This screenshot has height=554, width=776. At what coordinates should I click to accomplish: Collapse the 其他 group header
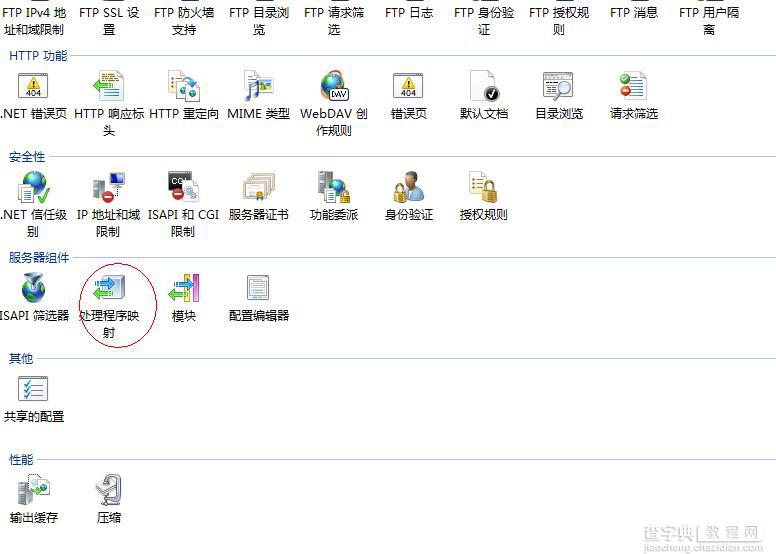tap(21, 358)
